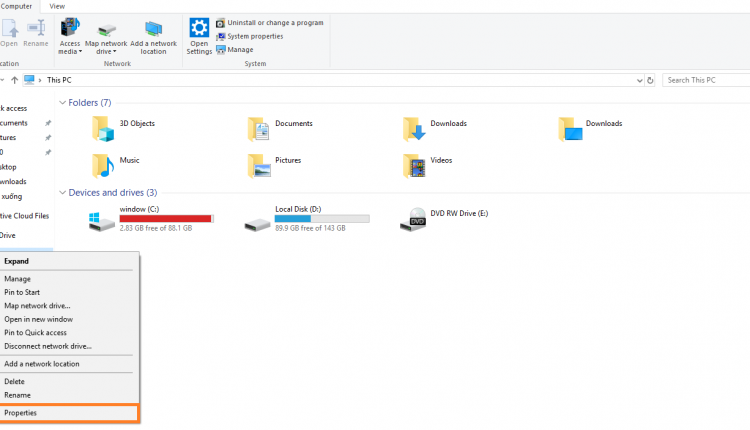Select the DVD RW Drive (E:) icon
Viewport: 750px width, 430px height.
coord(413,219)
